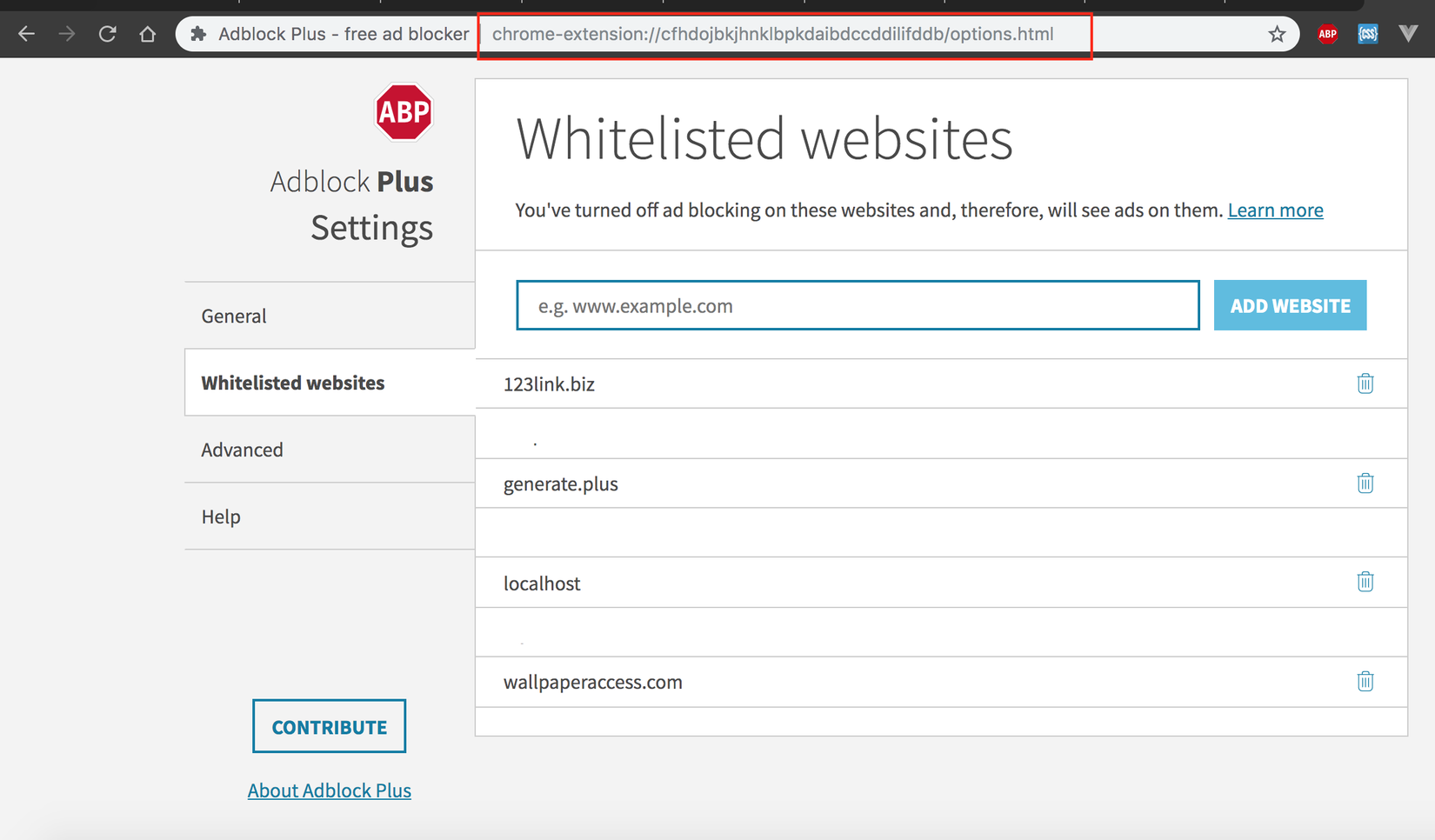Navigate back to the previous page
This screenshot has height=840, width=1435.
tap(27, 34)
